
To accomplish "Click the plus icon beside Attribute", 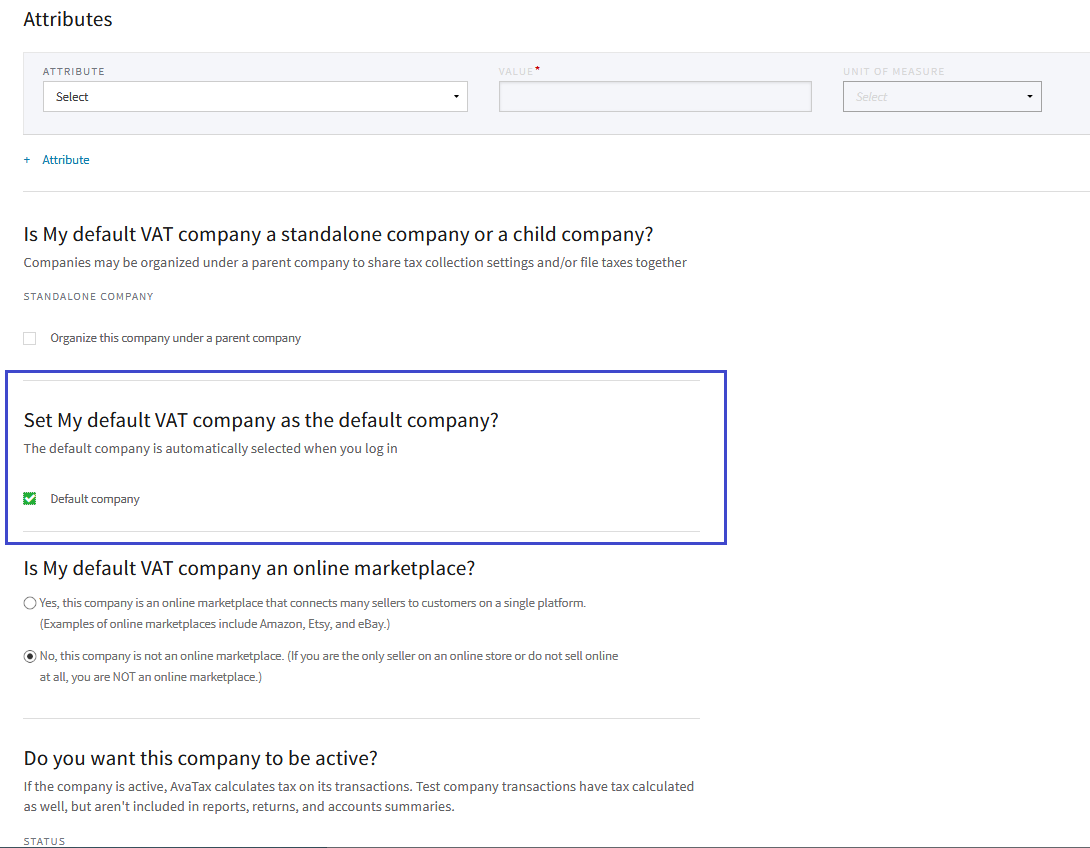I will (x=27, y=160).
